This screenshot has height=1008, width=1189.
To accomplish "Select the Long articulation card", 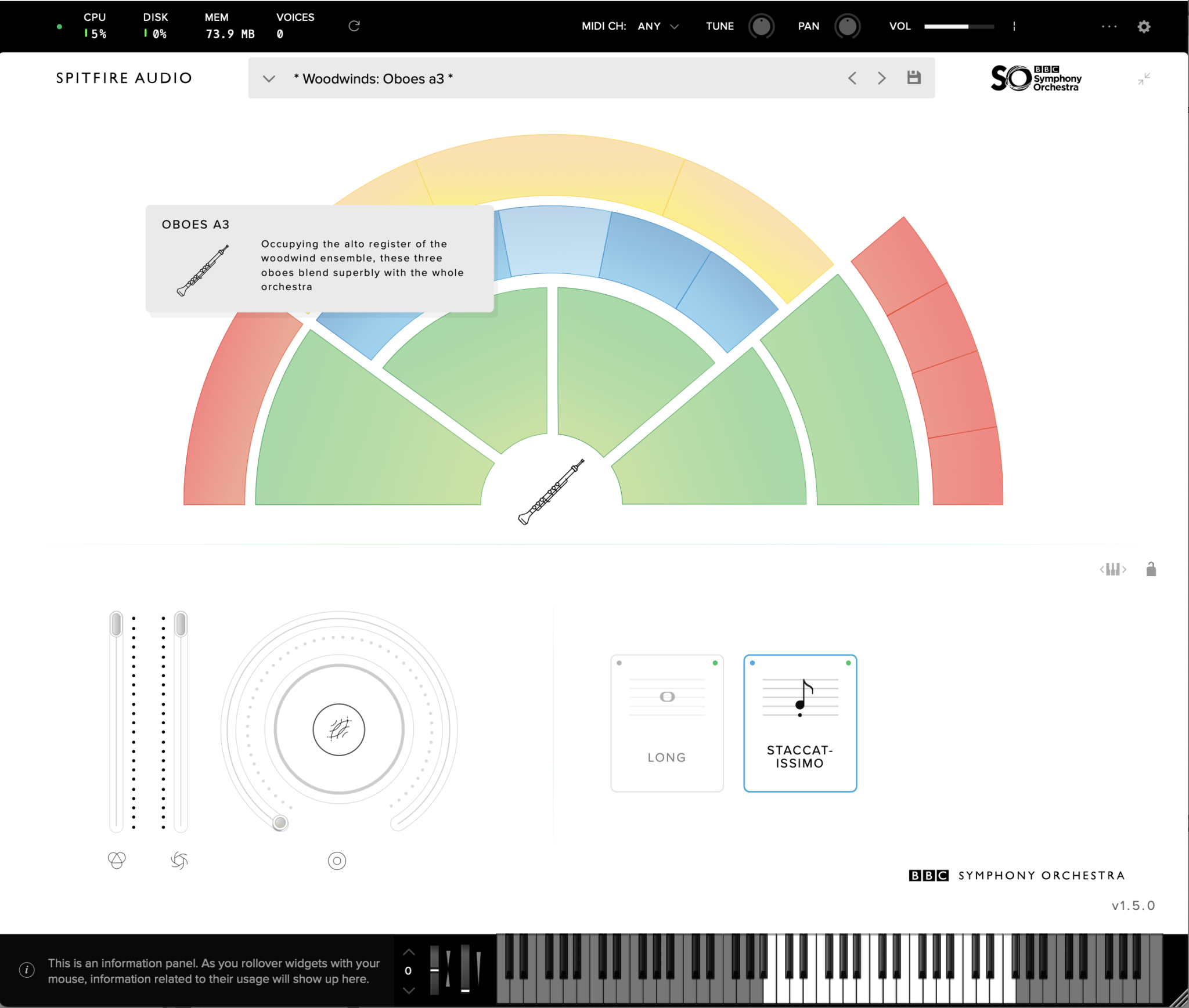I will click(666, 723).
